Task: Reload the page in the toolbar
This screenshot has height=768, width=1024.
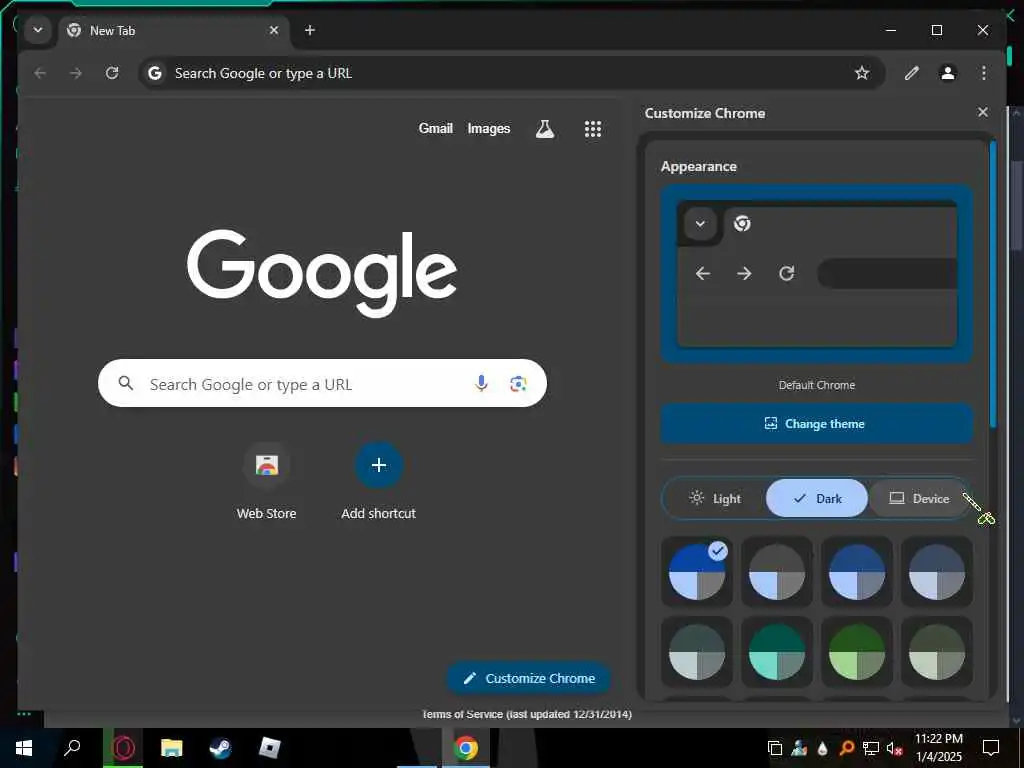Action: pyautogui.click(x=112, y=73)
